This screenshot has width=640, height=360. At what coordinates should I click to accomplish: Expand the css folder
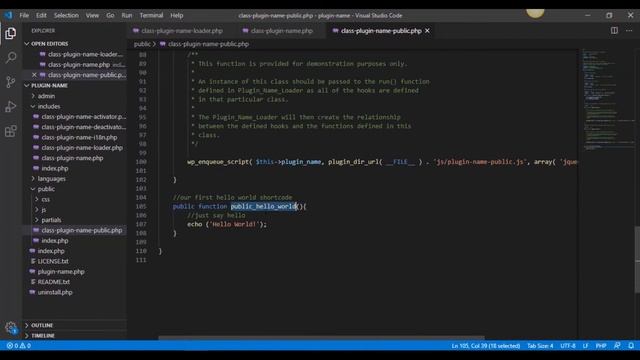[x=45, y=199]
